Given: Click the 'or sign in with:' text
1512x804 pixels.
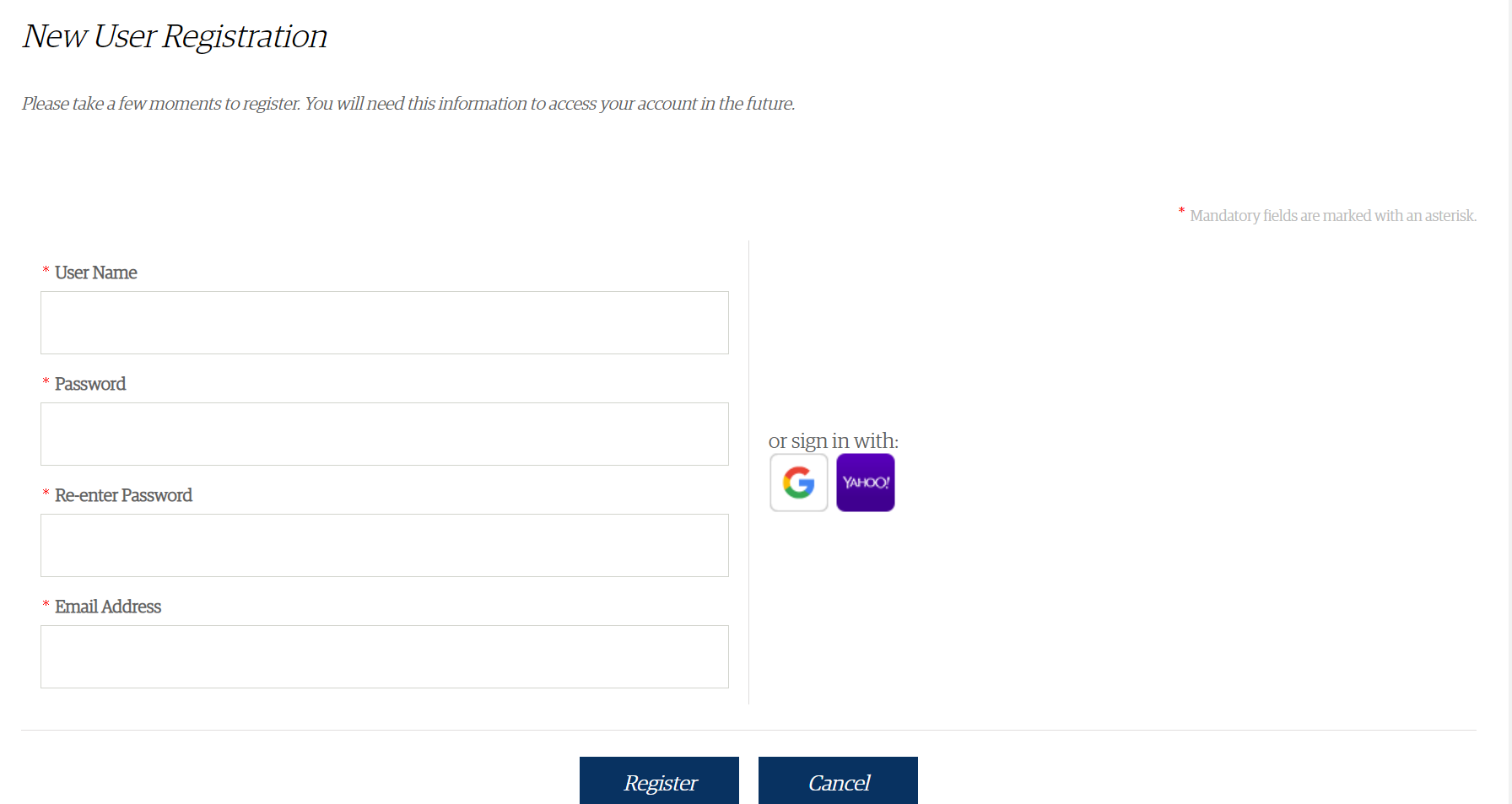Looking at the screenshot, I should (x=834, y=441).
